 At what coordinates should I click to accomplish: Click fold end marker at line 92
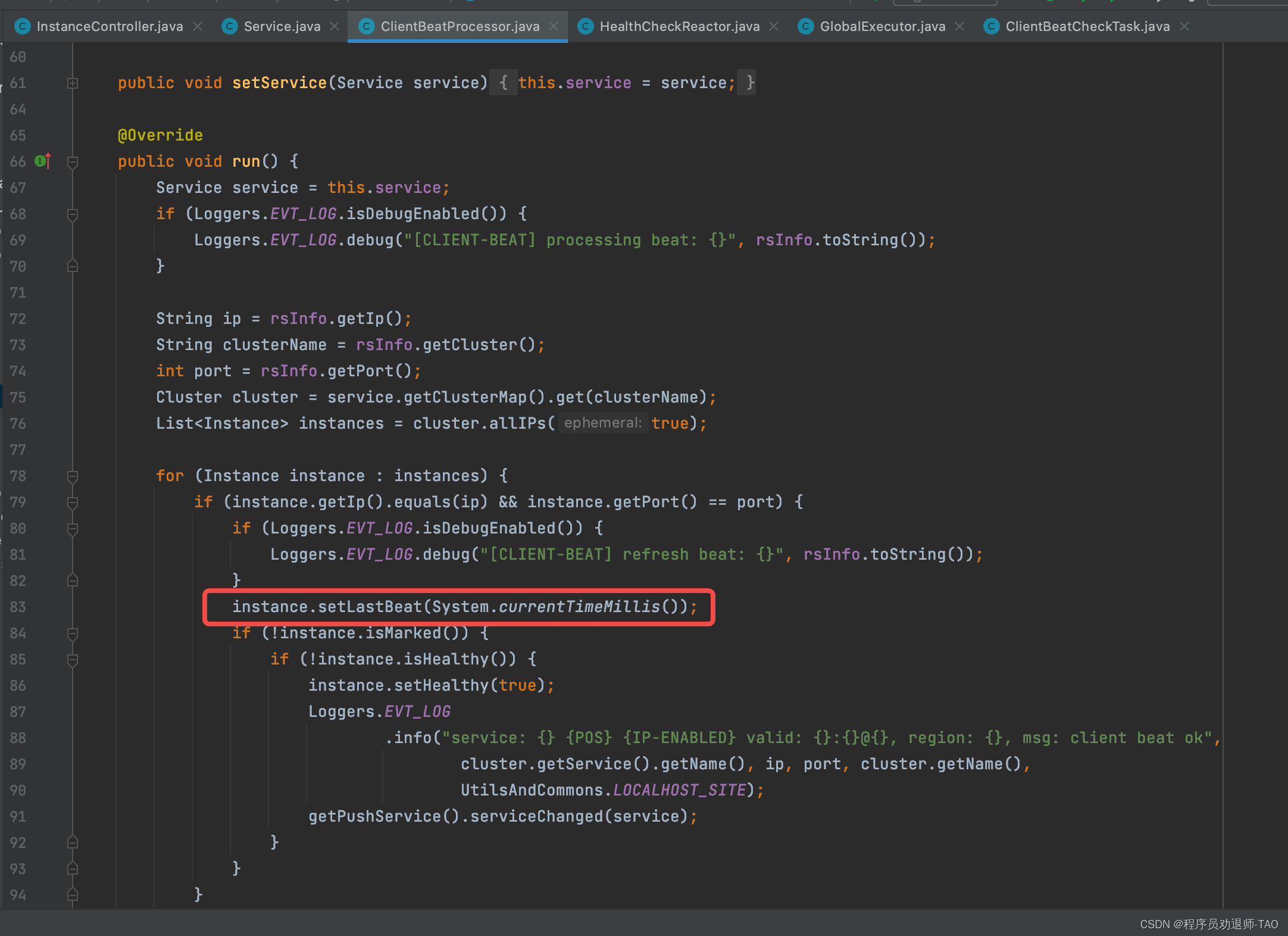click(x=73, y=842)
